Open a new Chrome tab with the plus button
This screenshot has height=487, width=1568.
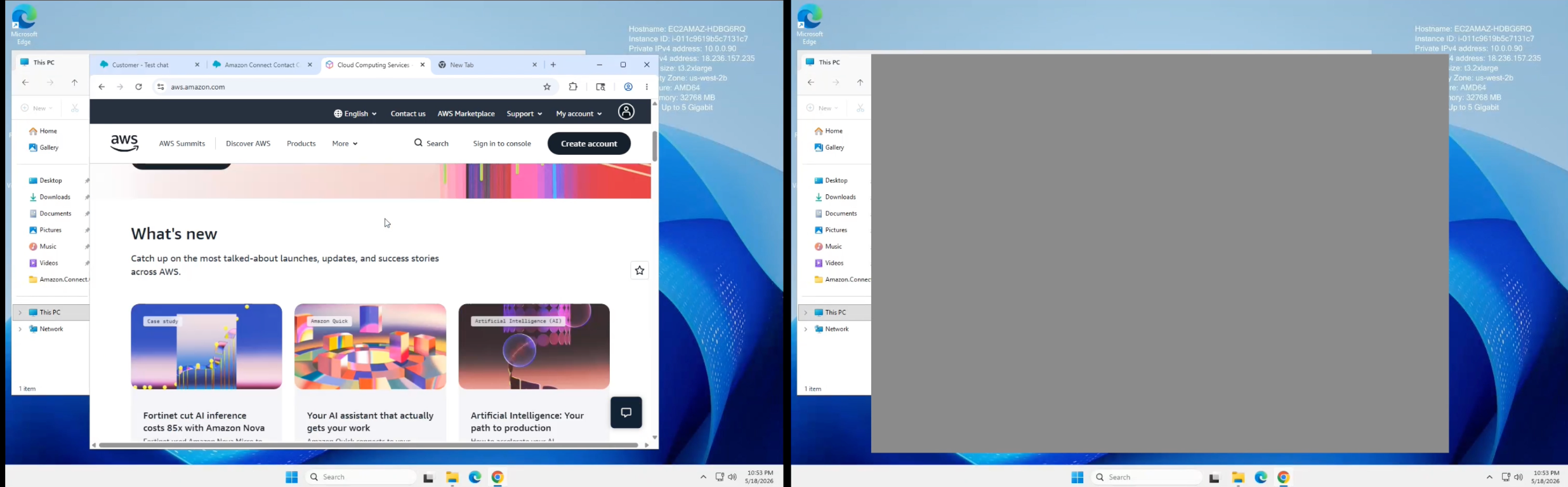click(553, 65)
